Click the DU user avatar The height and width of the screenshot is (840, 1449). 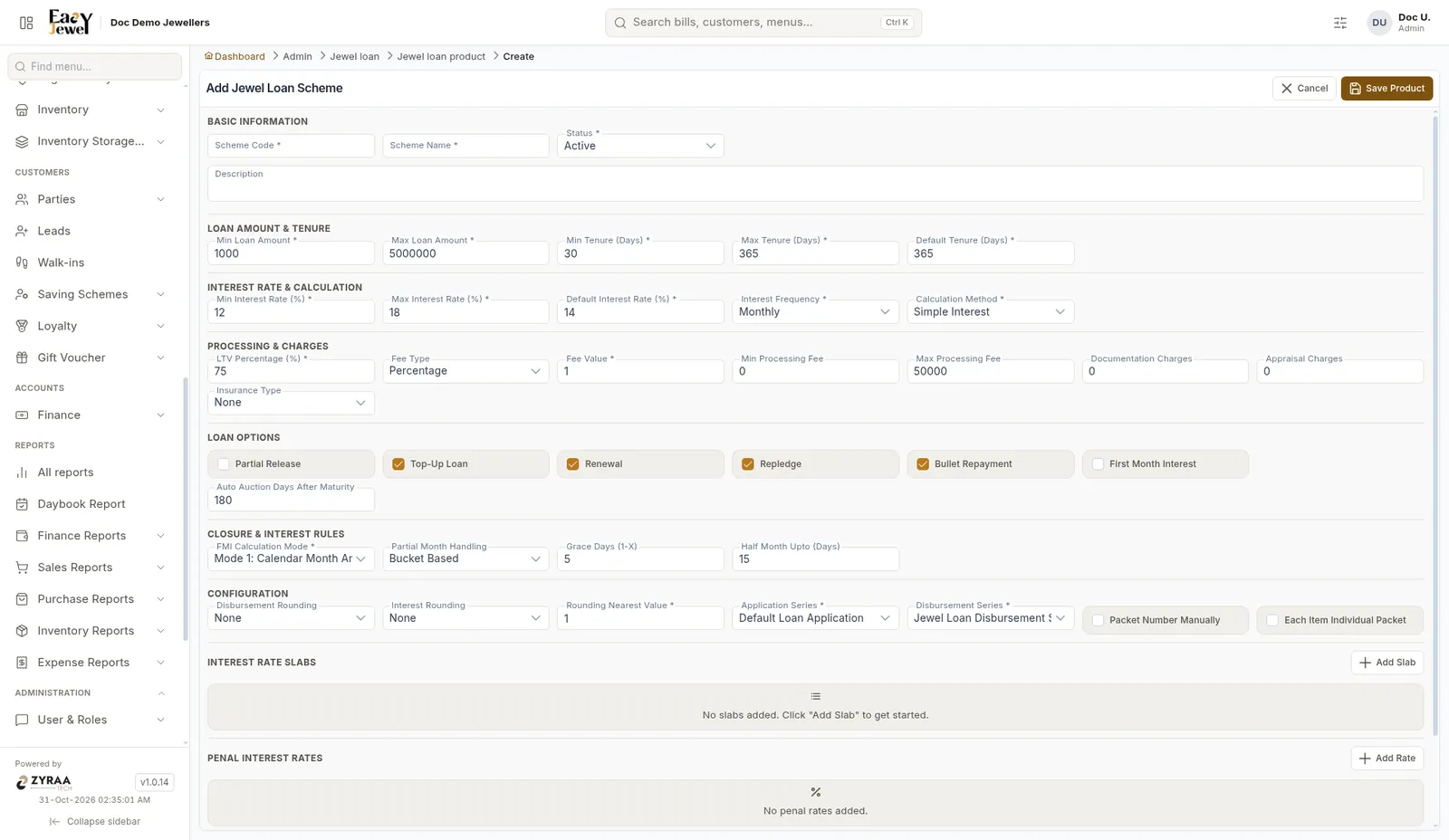pos(1379,23)
